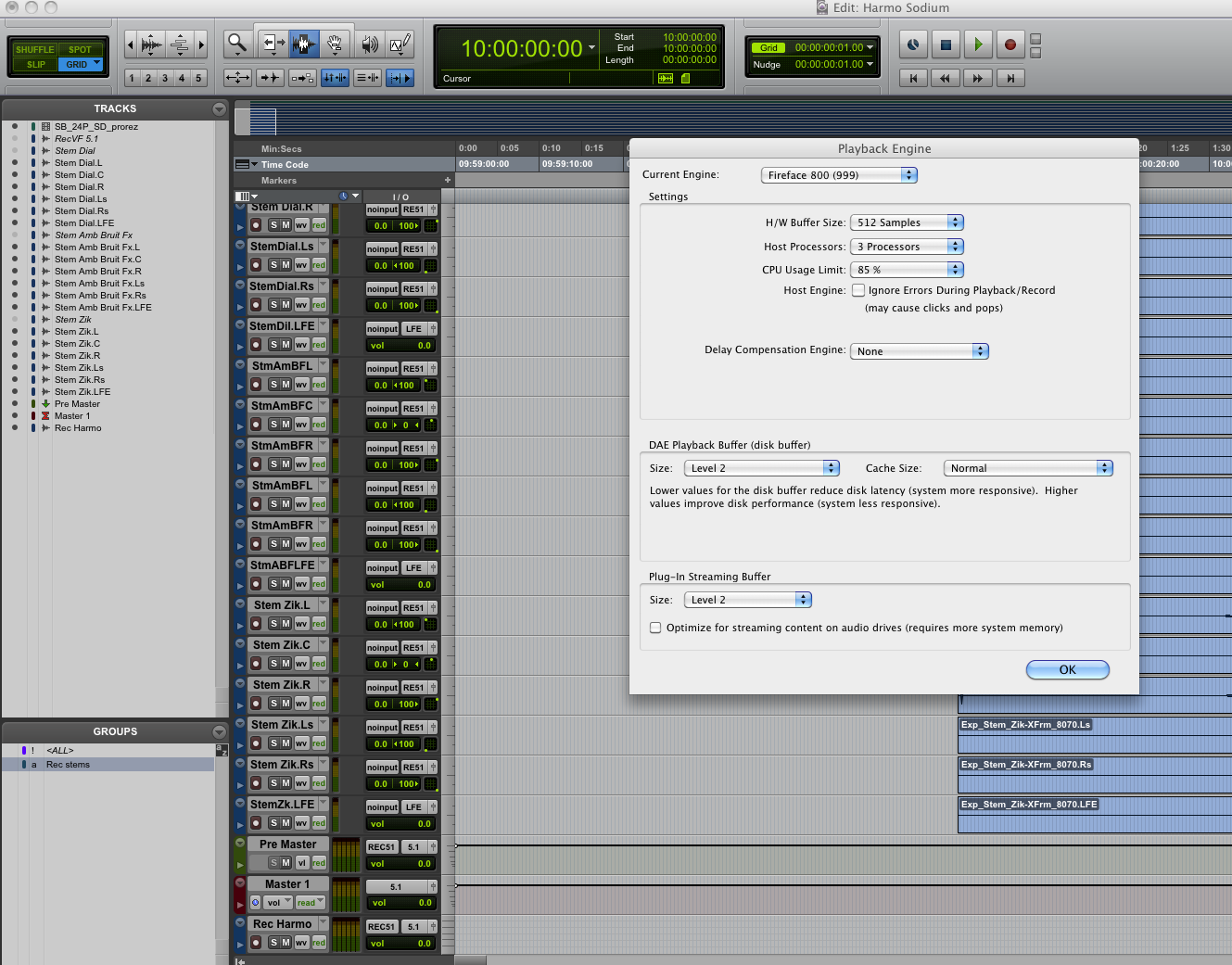Choose the Scrubber speaker tool
This screenshot has height=965, width=1232.
[369, 44]
